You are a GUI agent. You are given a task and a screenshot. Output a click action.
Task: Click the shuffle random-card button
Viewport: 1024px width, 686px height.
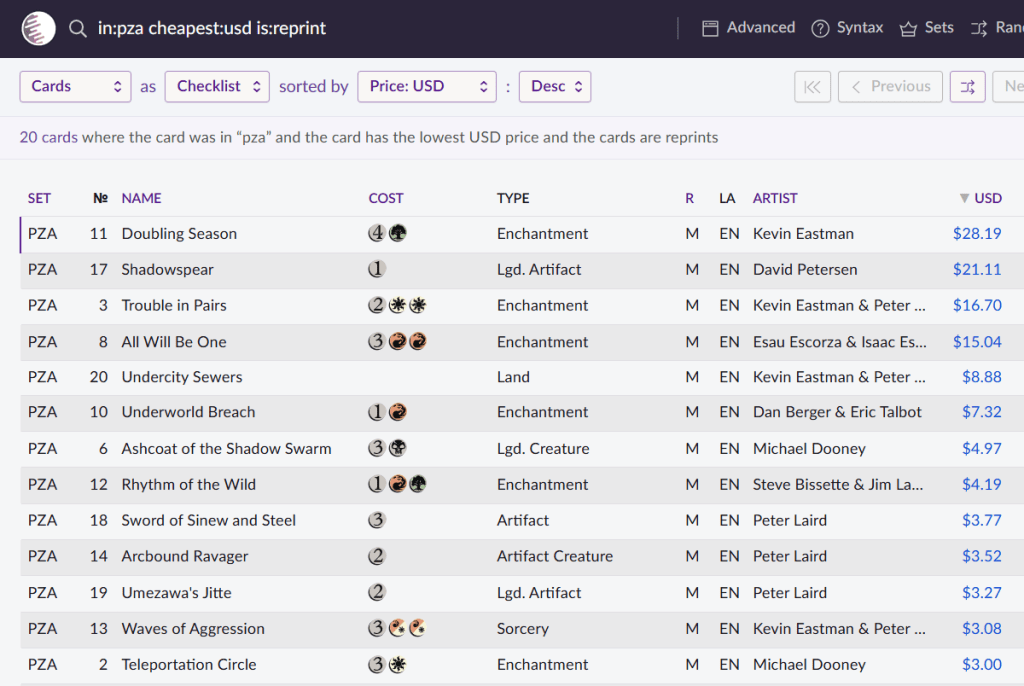(967, 87)
